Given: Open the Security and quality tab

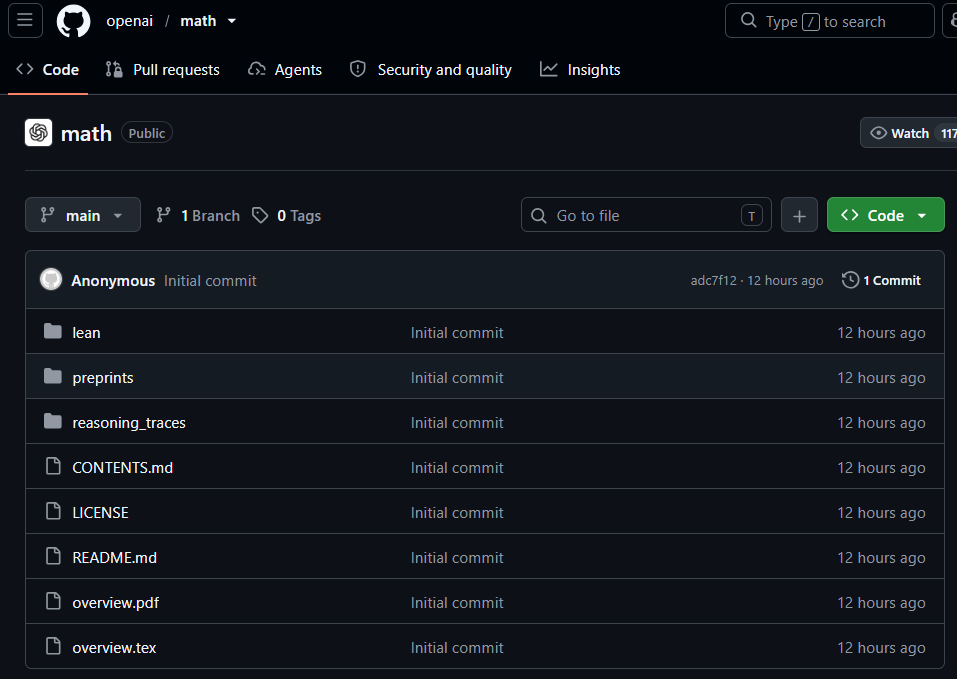Looking at the screenshot, I should [430, 70].
